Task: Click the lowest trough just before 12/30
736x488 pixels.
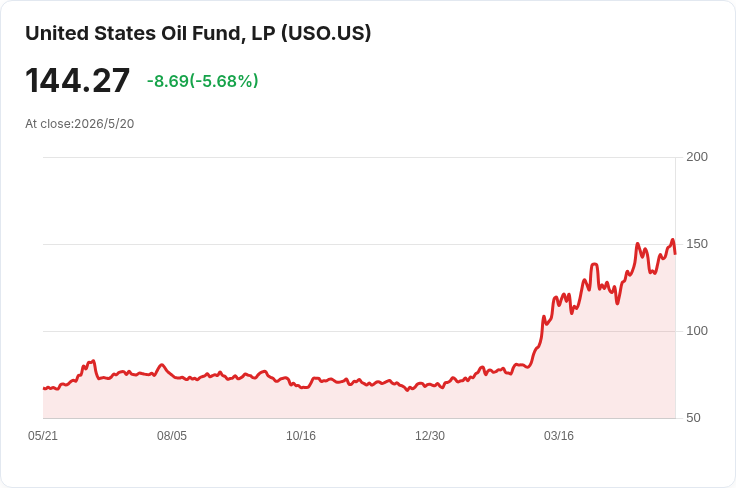Action: pos(407,390)
